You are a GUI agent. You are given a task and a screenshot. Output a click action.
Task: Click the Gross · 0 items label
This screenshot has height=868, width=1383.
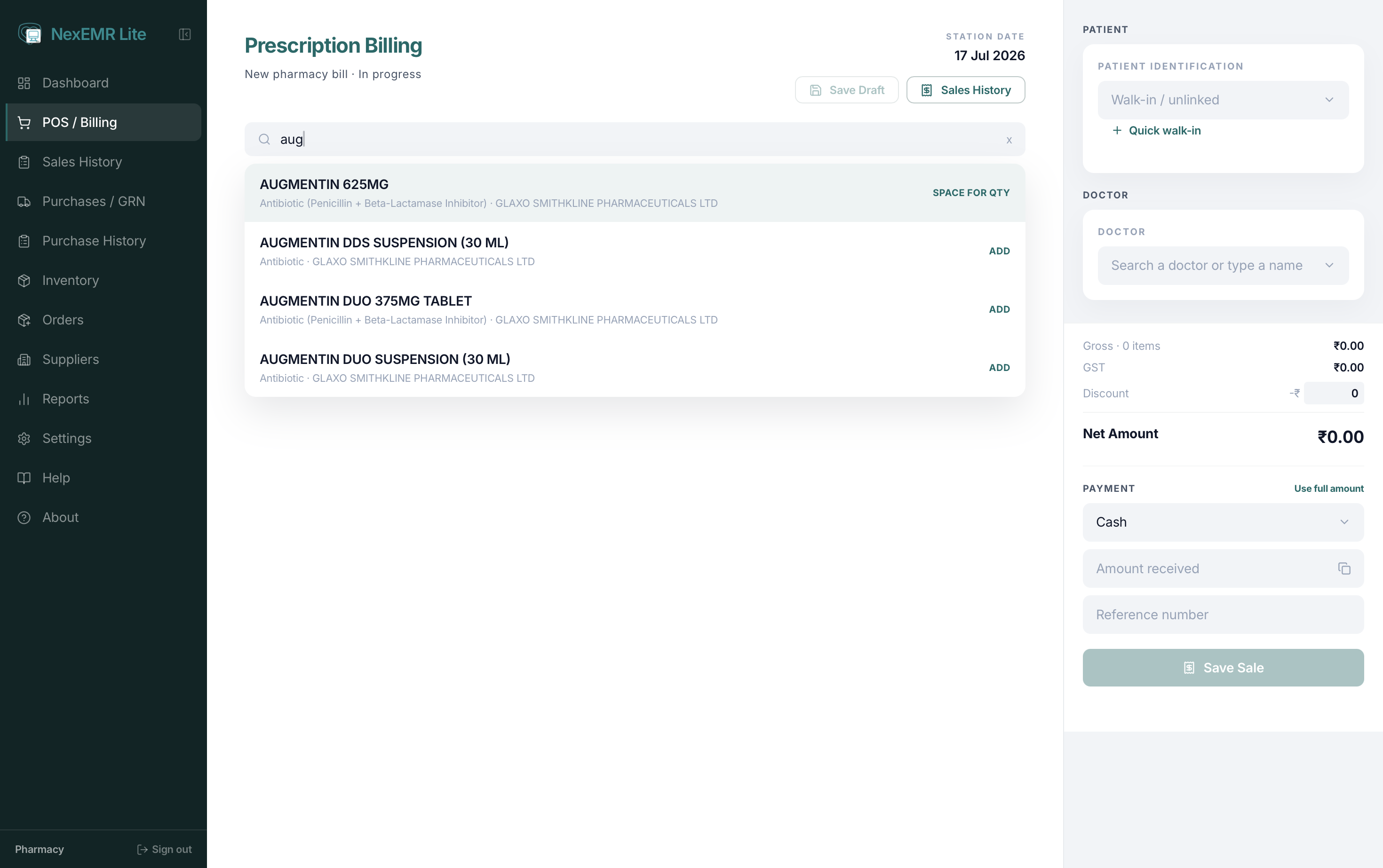[1121, 346]
